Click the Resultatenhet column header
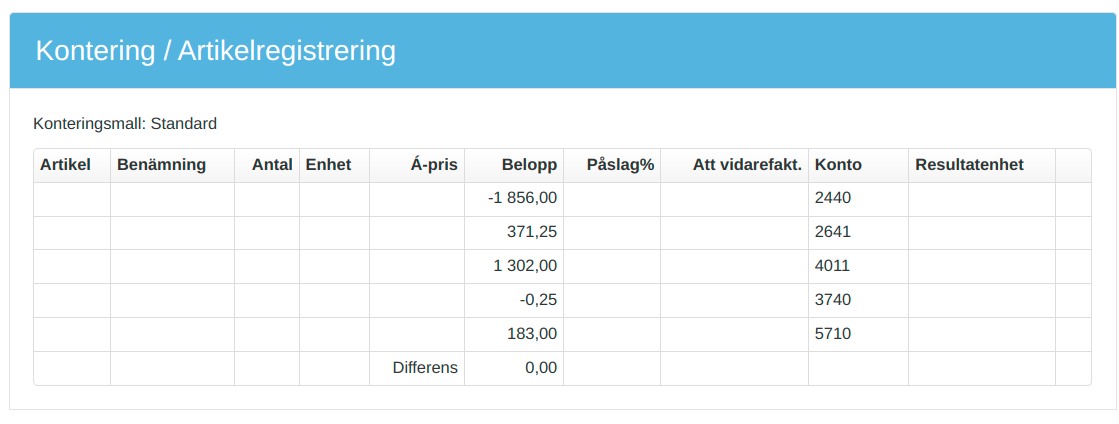This screenshot has width=1119, height=424. point(969,165)
